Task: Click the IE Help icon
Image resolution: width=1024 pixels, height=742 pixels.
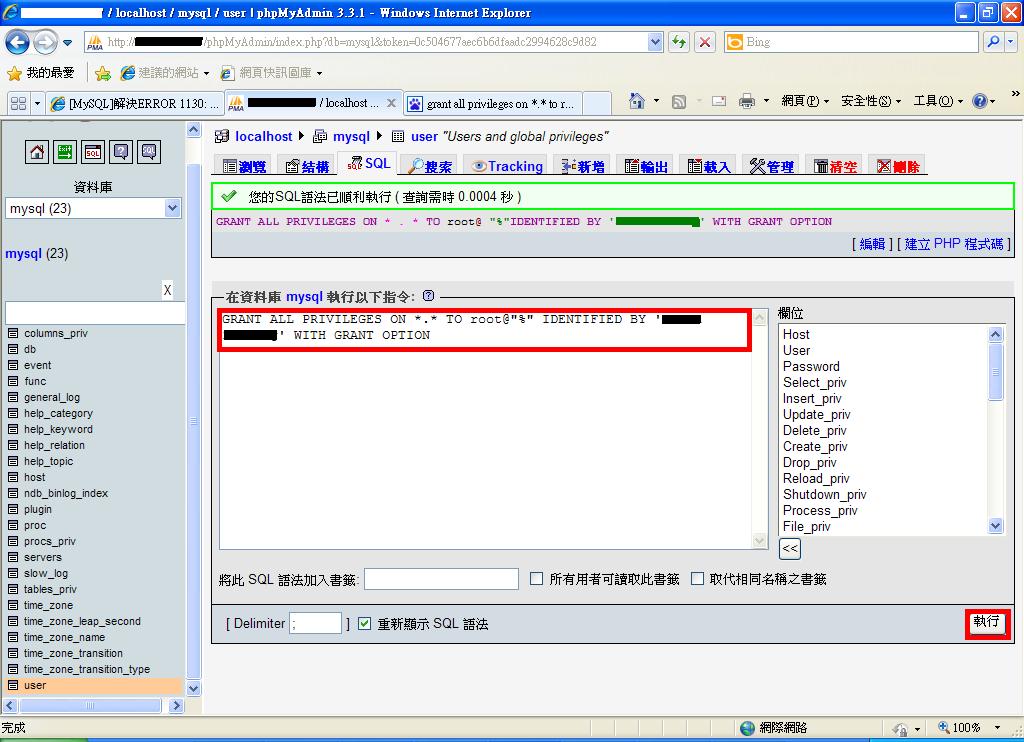Action: [980, 101]
